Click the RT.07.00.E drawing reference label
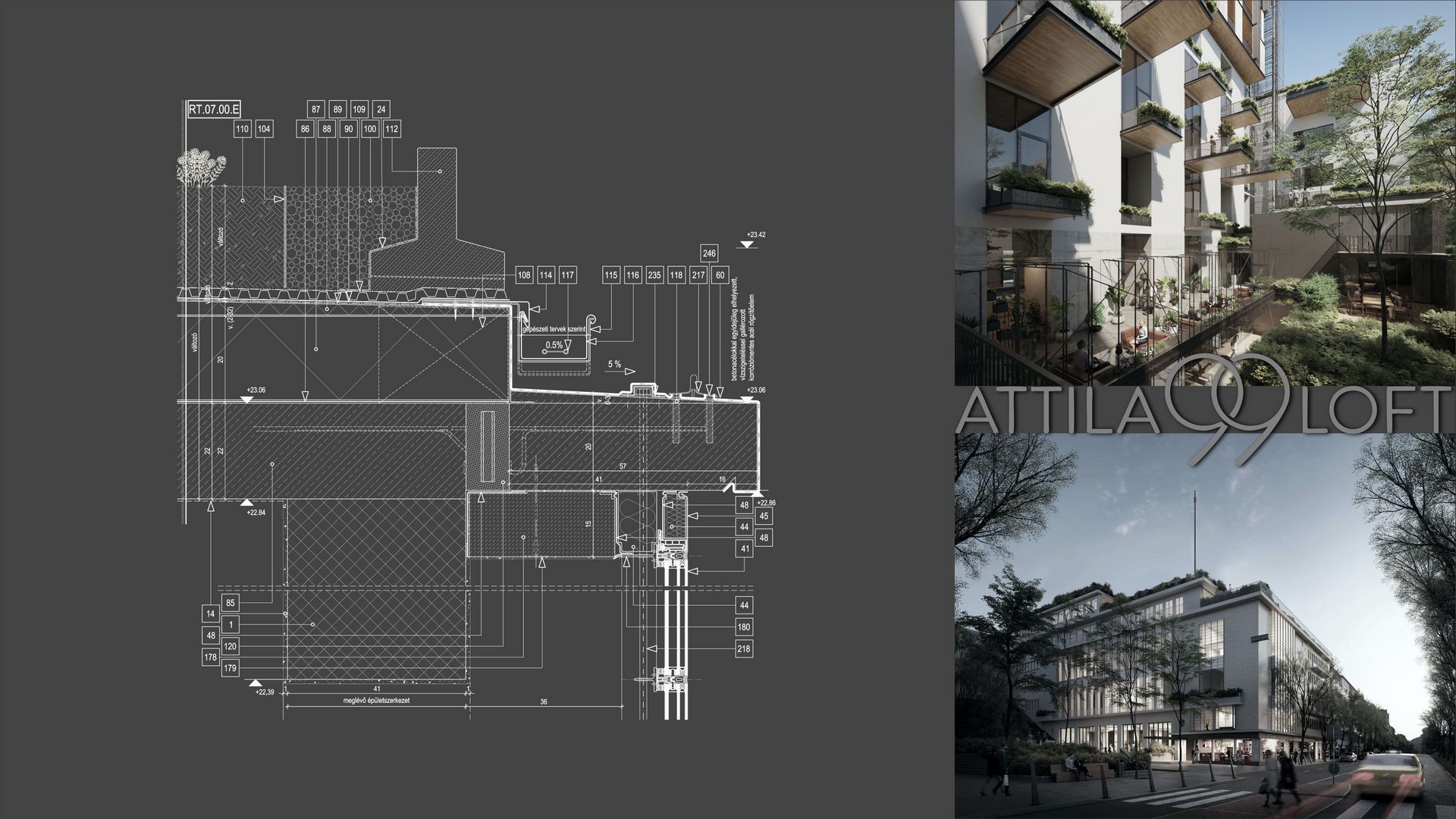 click(x=214, y=109)
